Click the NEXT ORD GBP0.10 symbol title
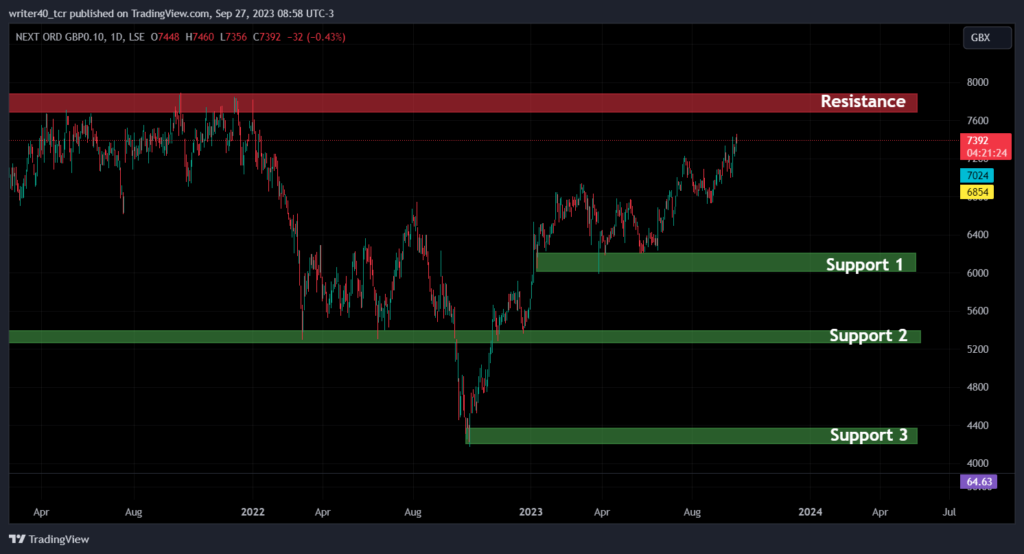 [x=59, y=37]
